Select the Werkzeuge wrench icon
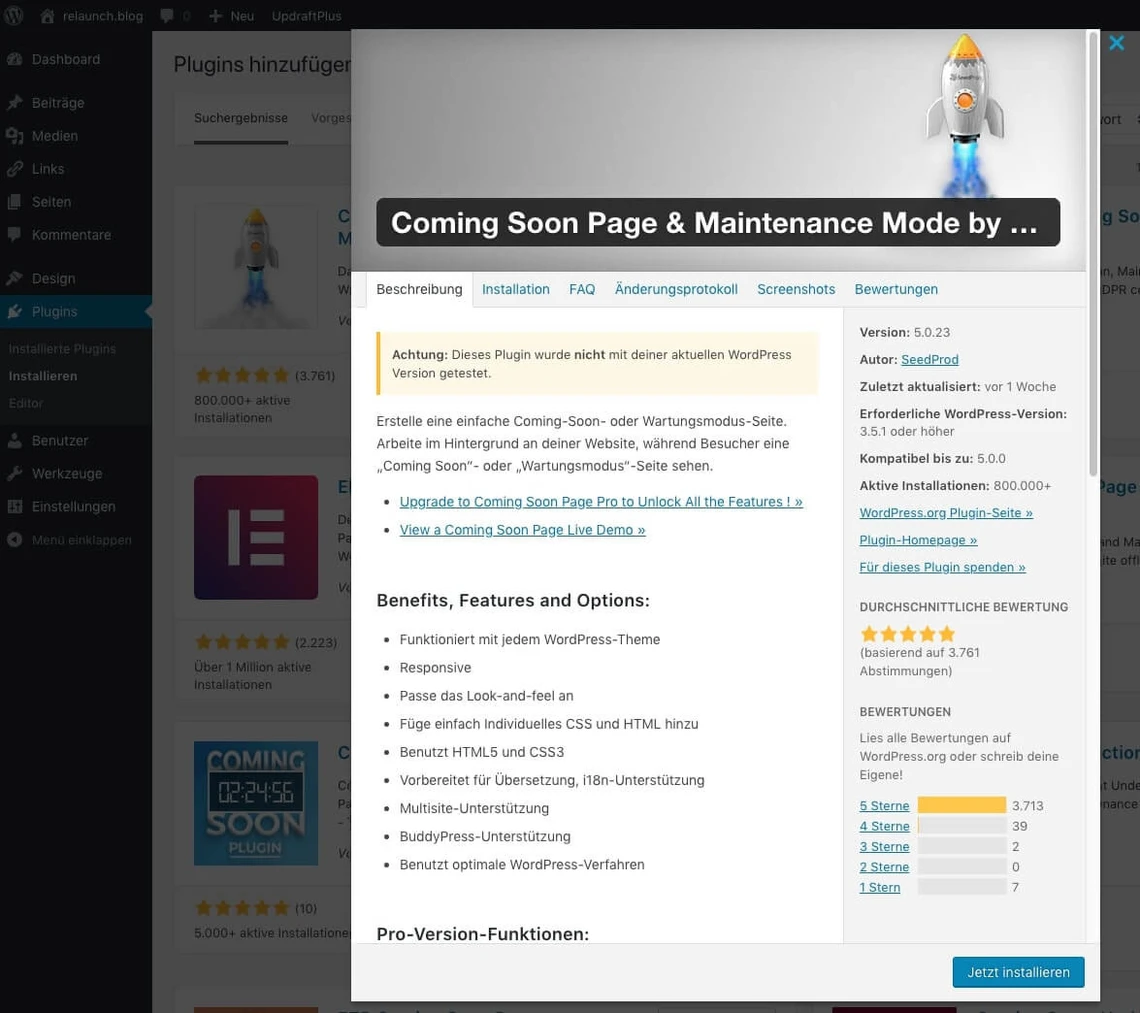1140x1013 pixels. click(x=17, y=473)
